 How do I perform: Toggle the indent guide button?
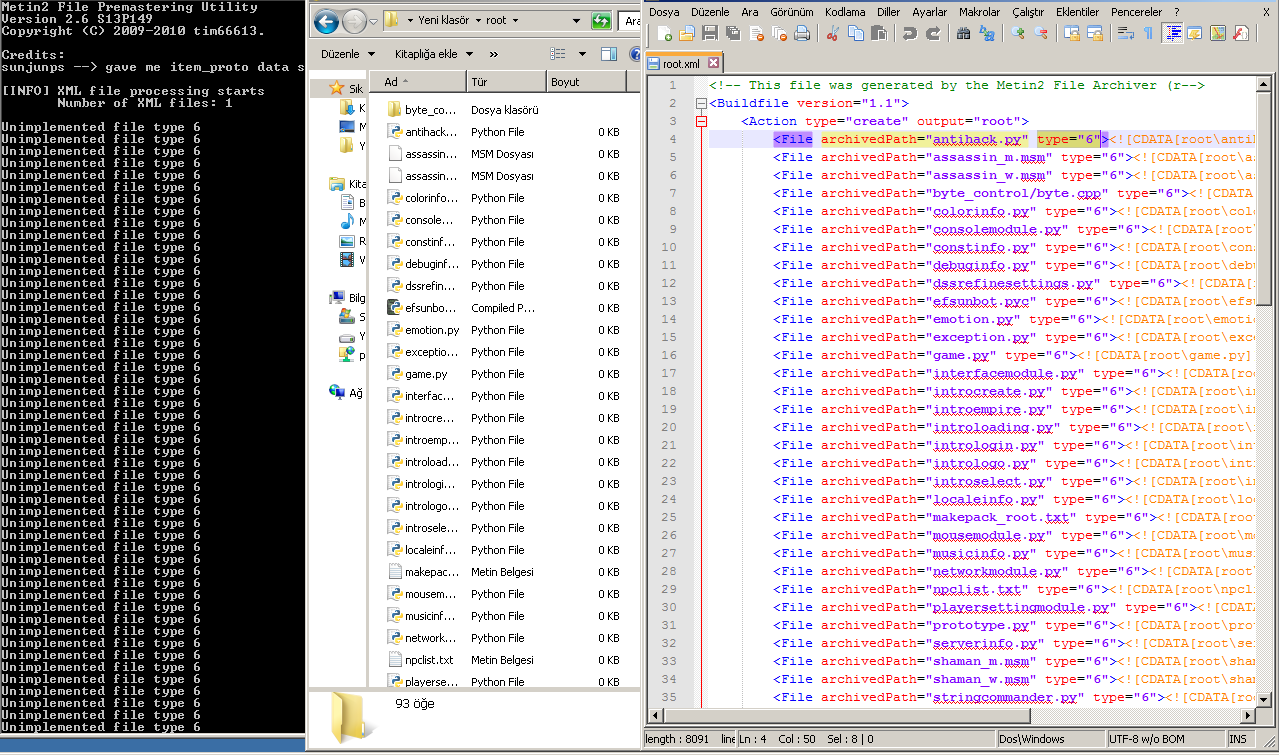coord(1172,34)
